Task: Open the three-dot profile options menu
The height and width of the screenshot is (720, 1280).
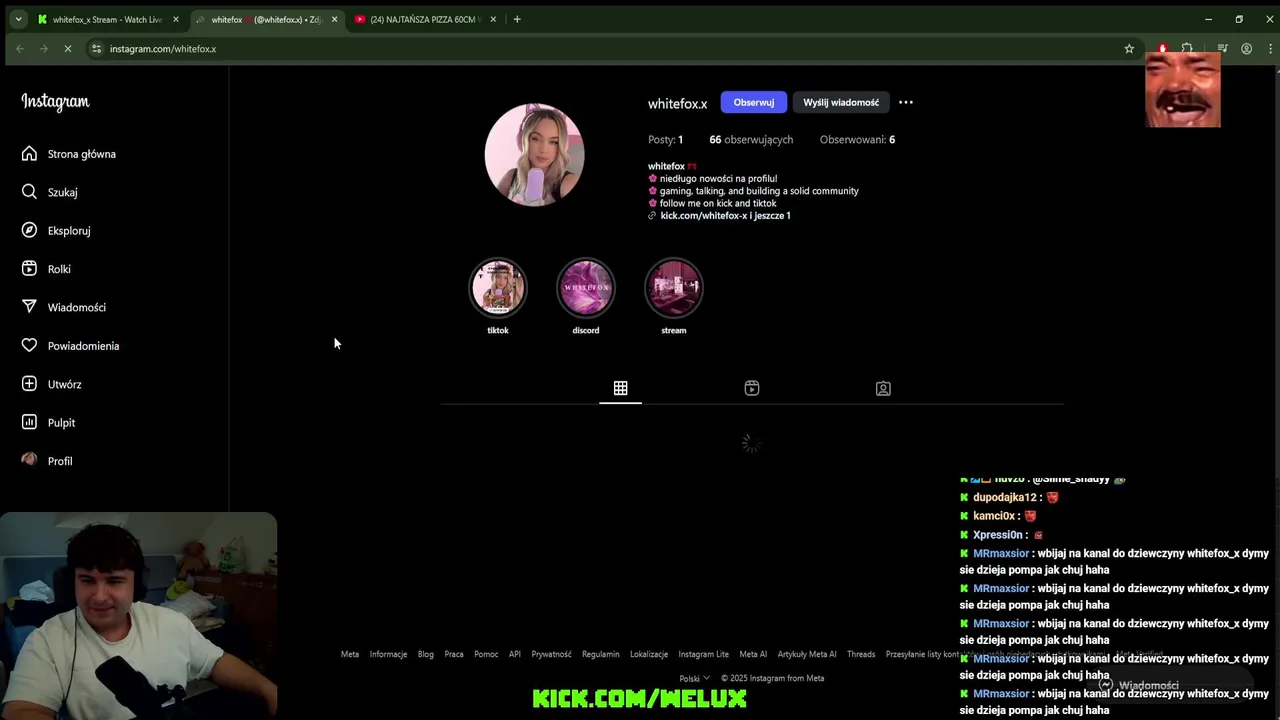Action: 906,102
